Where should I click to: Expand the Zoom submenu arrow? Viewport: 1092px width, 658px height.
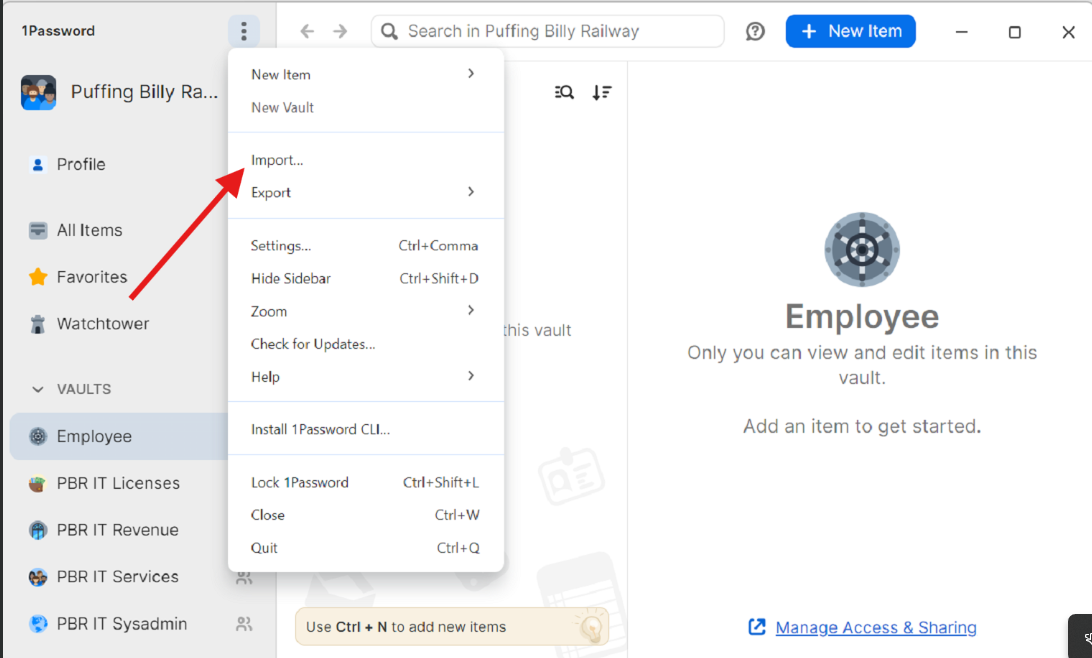471,311
